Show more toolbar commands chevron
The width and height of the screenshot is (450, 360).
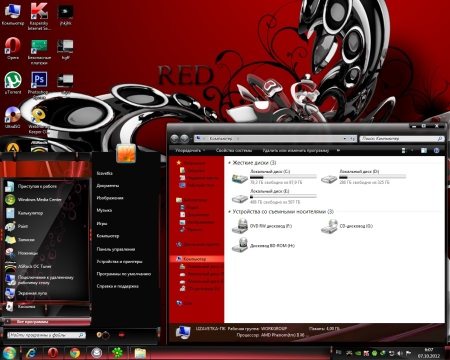tap(338, 150)
